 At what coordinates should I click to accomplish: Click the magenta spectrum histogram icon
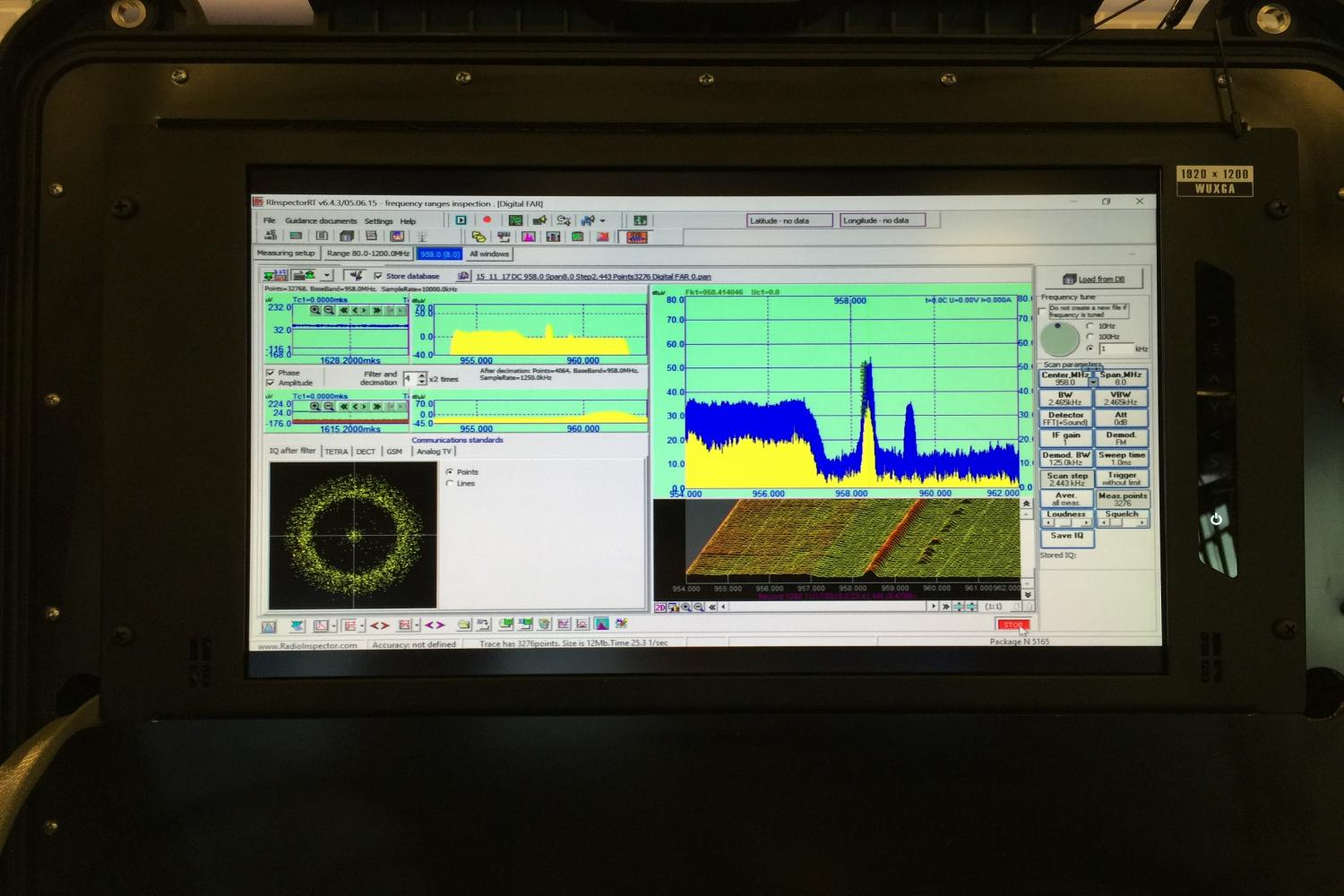[x=529, y=237]
